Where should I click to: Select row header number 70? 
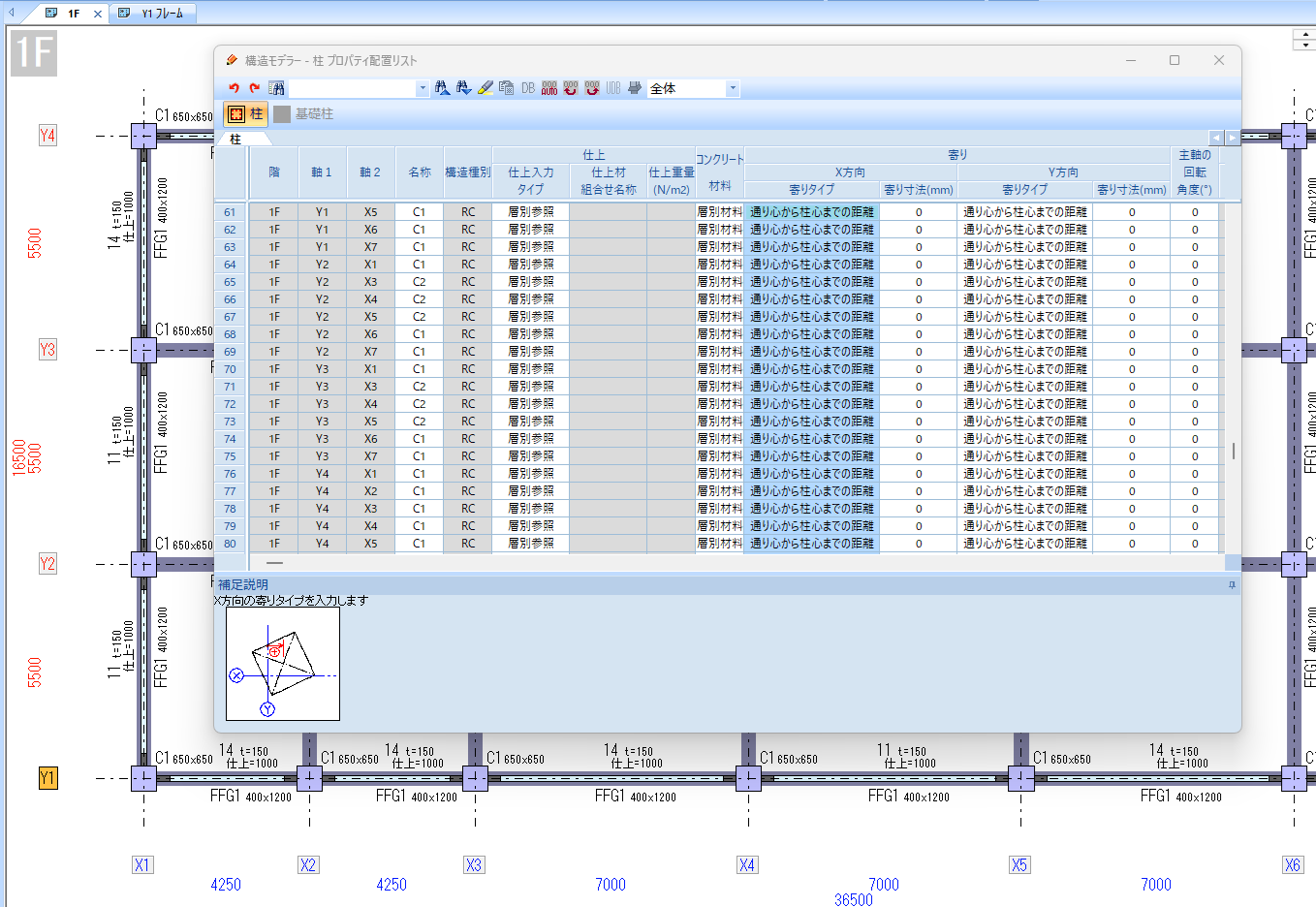pyautogui.click(x=230, y=369)
